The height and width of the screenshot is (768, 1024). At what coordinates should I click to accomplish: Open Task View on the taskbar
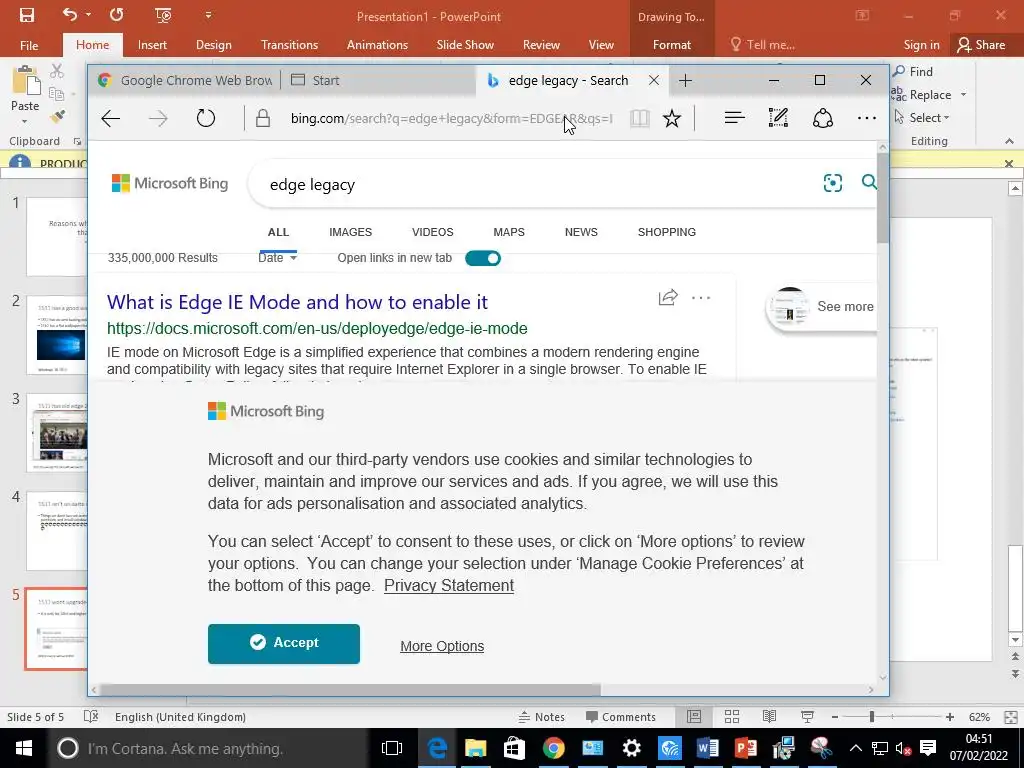coord(392,748)
